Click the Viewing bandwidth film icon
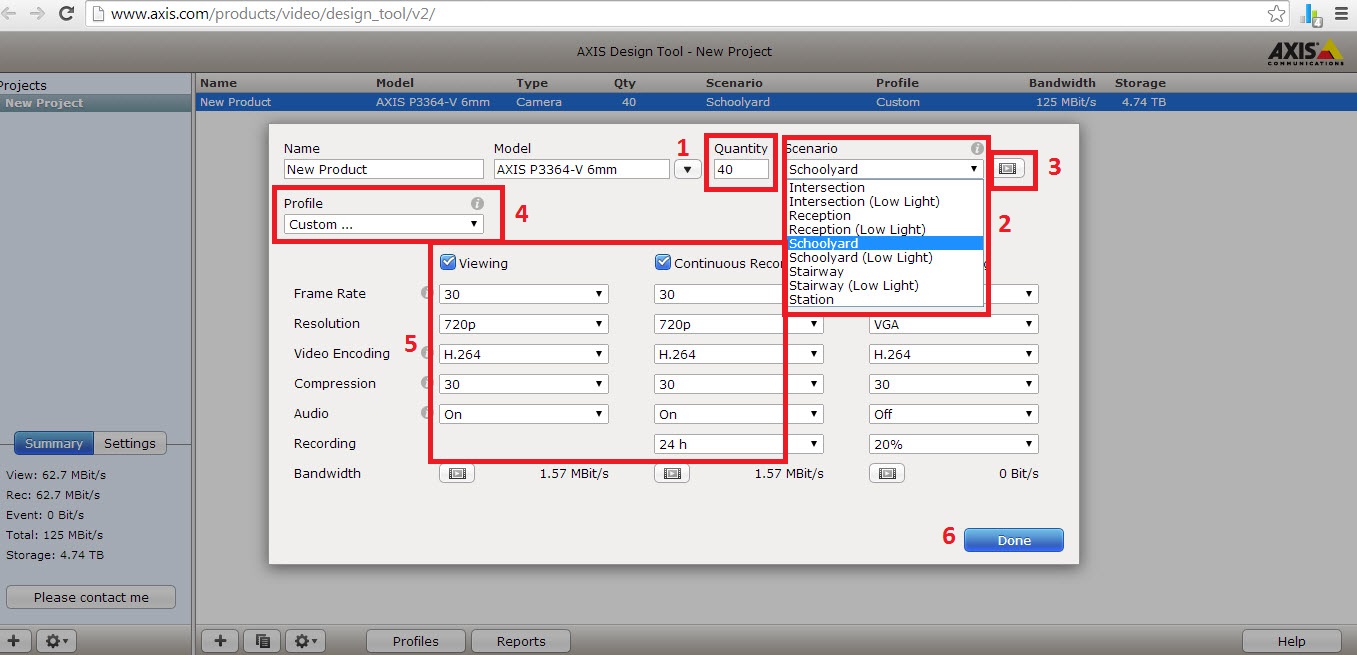The height and width of the screenshot is (655, 1357). 457,473
